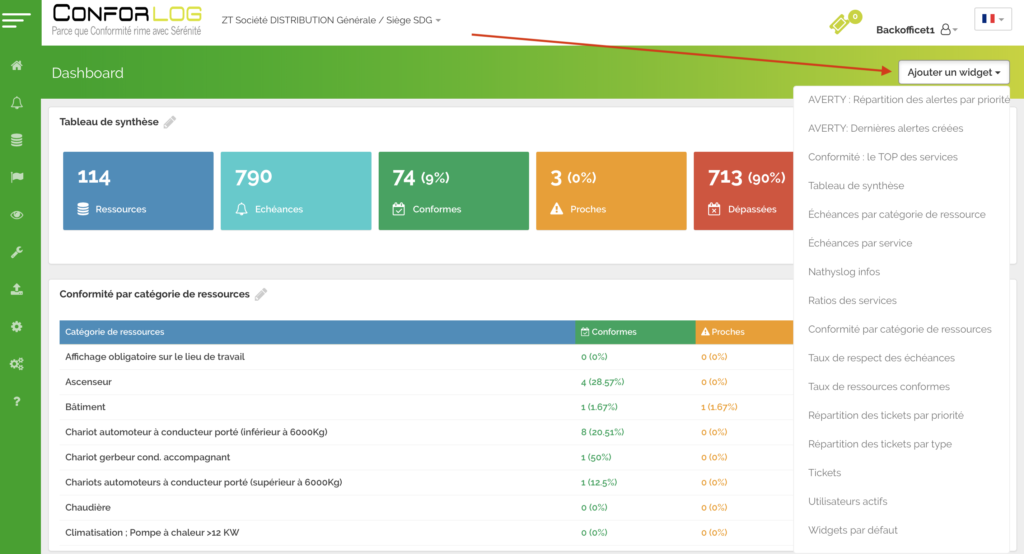This screenshot has width=1024, height=554.
Task: Open the hamburger menu at top left
Action: coord(17,19)
